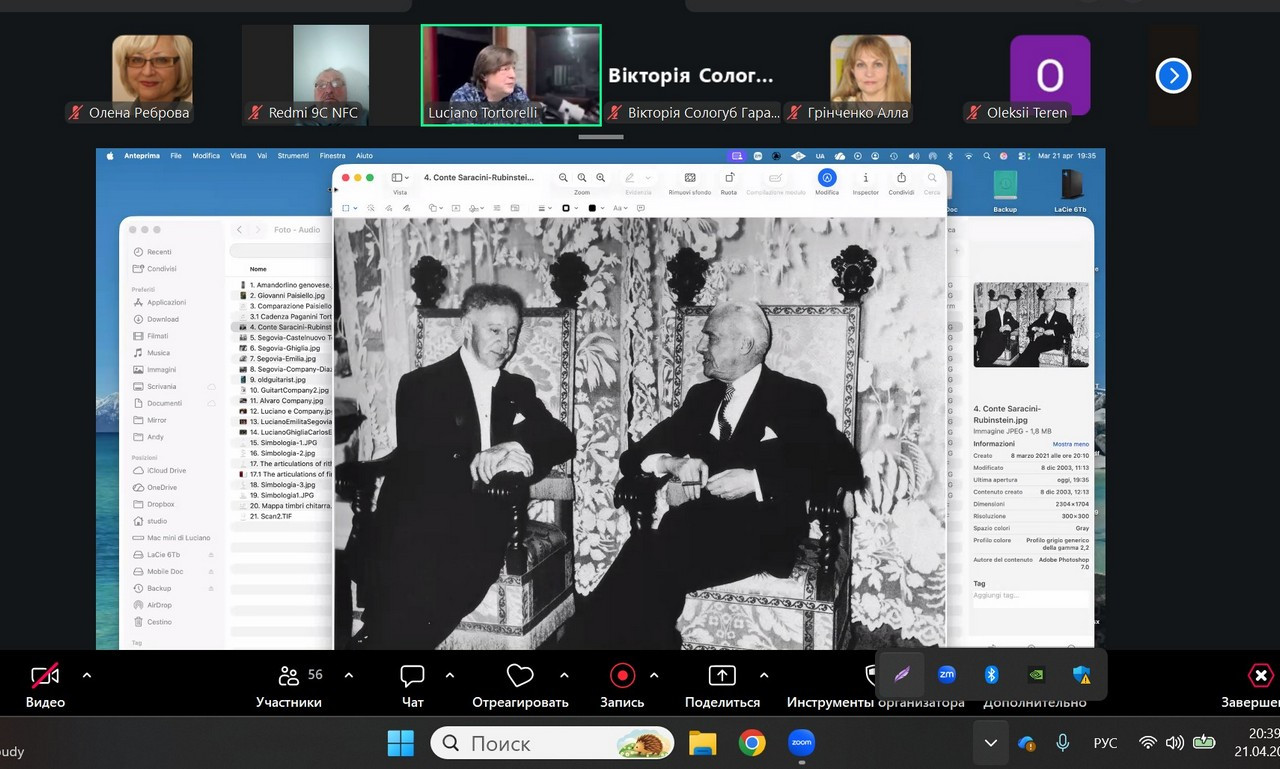Click the Zoom chat icon
The height and width of the screenshot is (769, 1280).
click(412, 676)
